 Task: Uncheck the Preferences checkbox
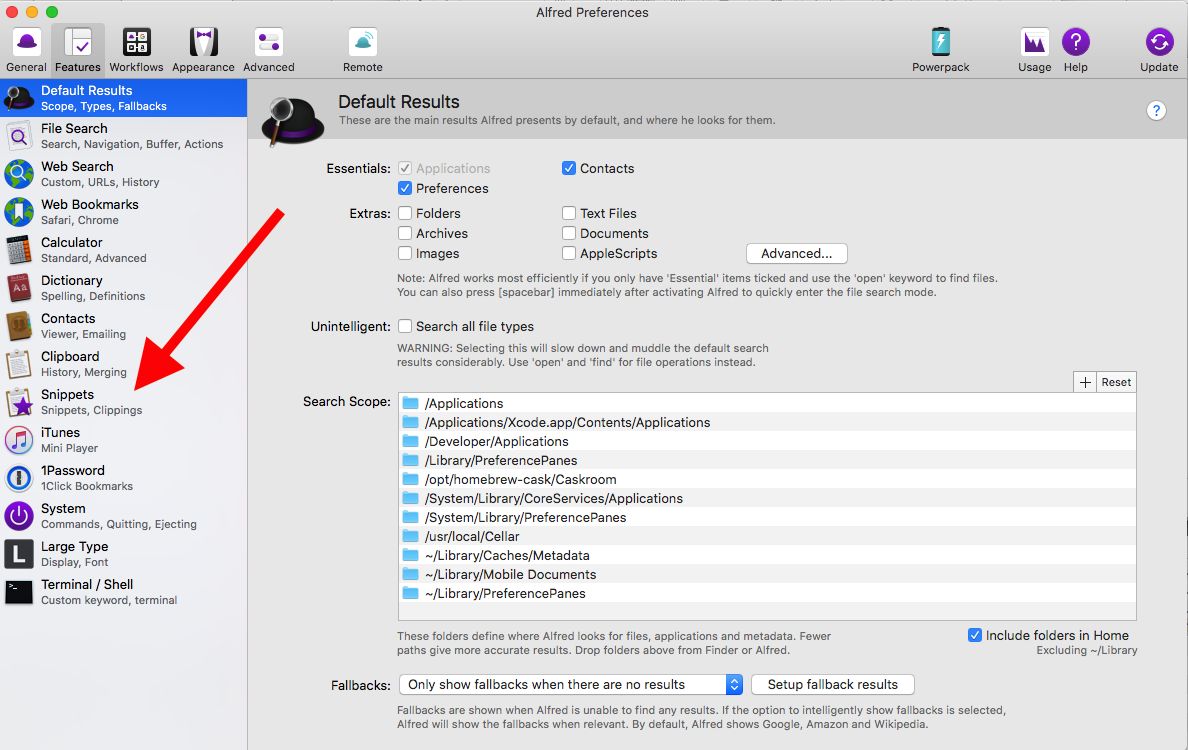pos(405,188)
